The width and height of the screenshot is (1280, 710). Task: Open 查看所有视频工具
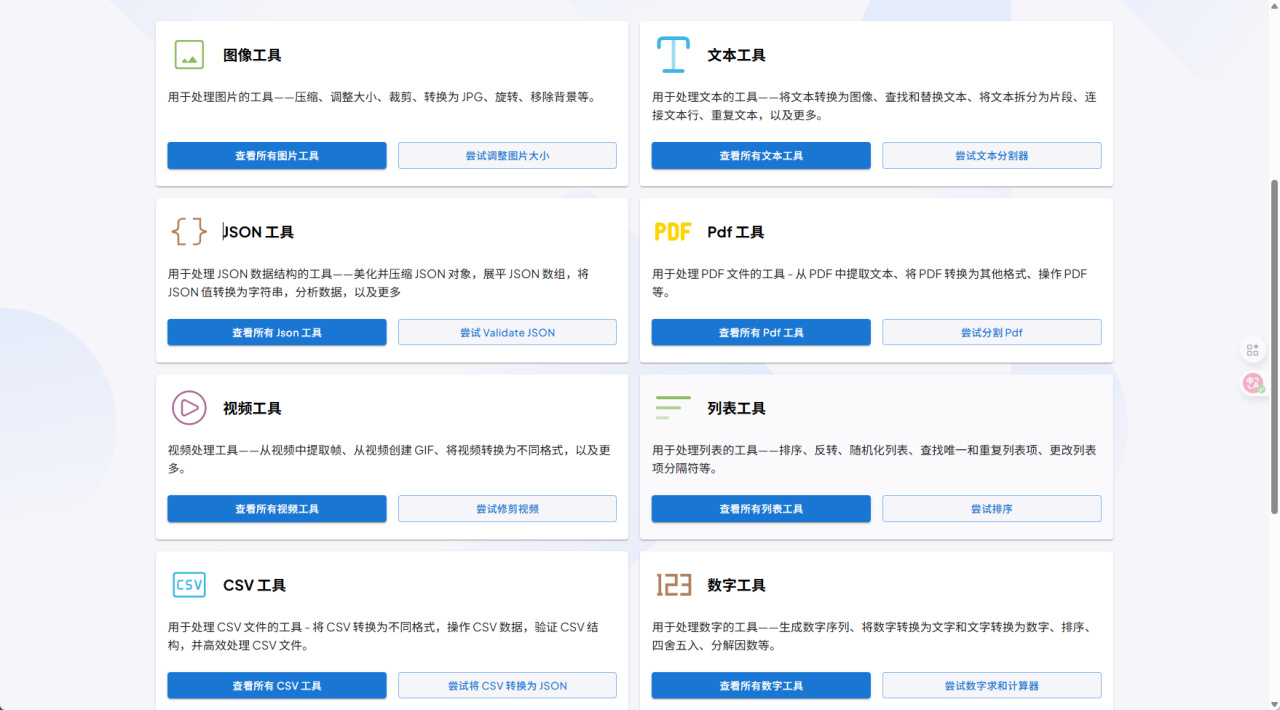tap(277, 509)
